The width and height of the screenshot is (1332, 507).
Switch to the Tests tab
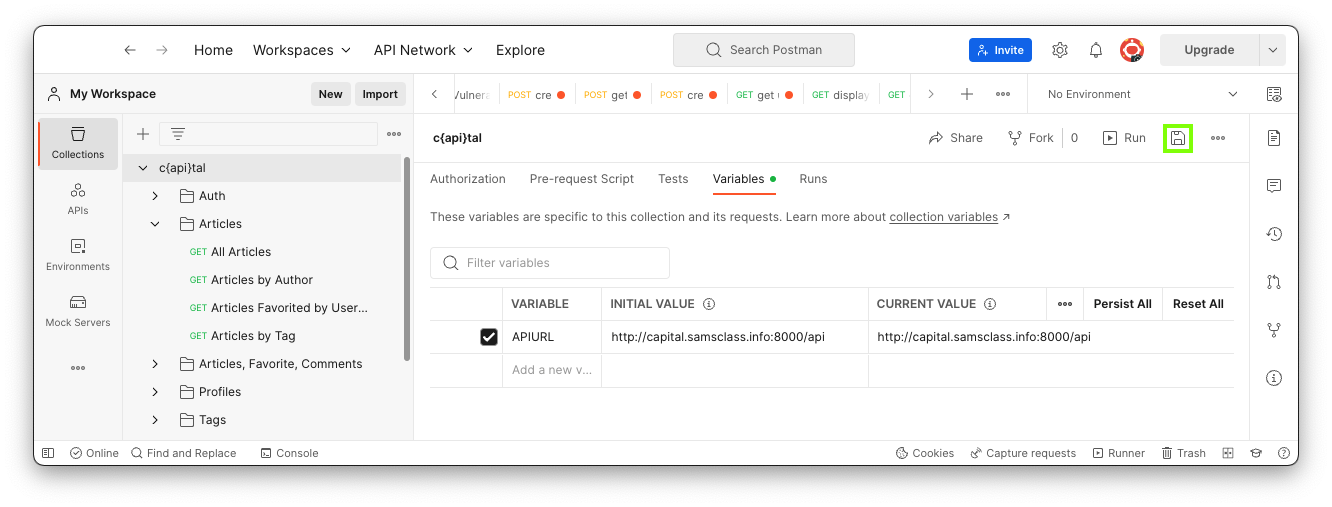673,179
